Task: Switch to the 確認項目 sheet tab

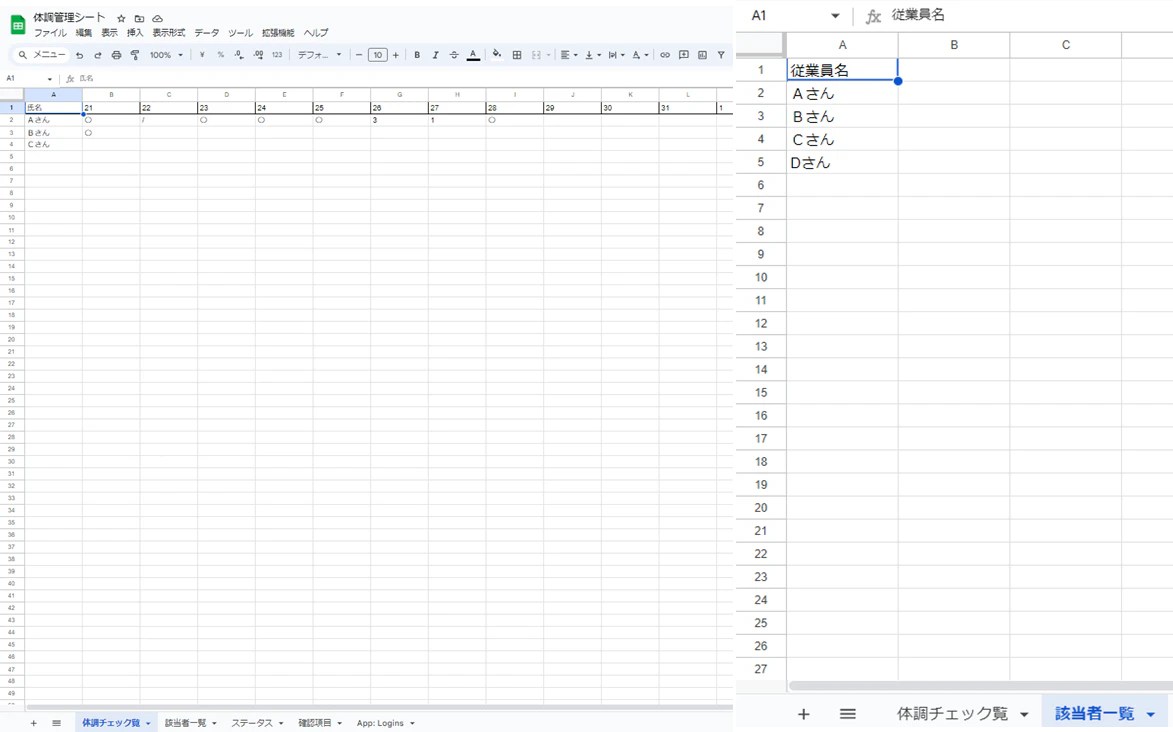Action: click(x=319, y=723)
